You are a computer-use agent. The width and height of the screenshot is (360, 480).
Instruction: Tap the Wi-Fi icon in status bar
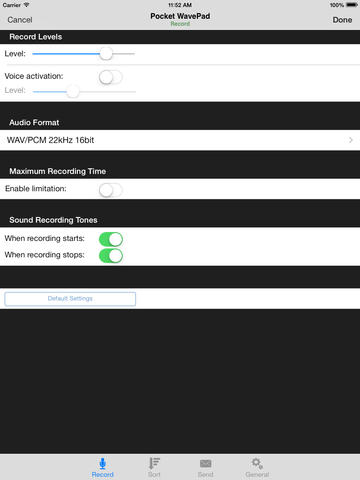coord(26,5)
